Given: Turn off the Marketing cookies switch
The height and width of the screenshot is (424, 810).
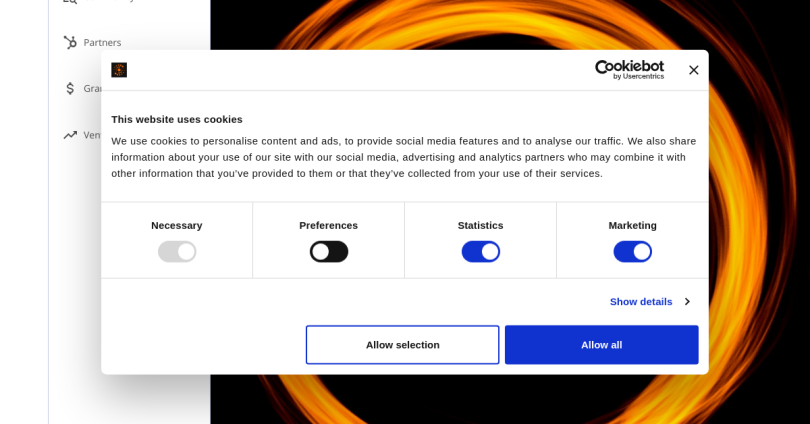Looking at the screenshot, I should pos(633,252).
